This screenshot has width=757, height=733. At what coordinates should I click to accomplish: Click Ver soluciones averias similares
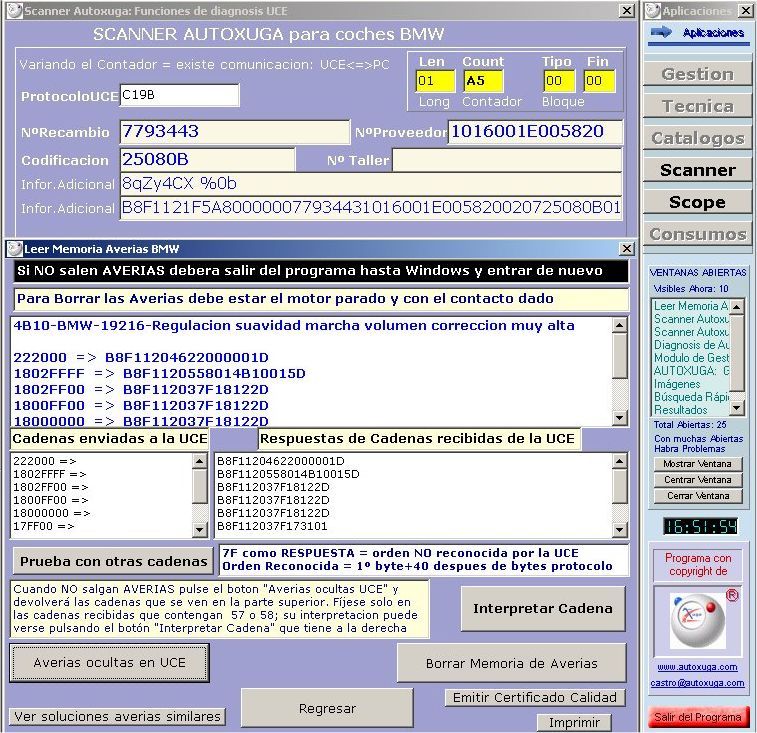[x=117, y=716]
